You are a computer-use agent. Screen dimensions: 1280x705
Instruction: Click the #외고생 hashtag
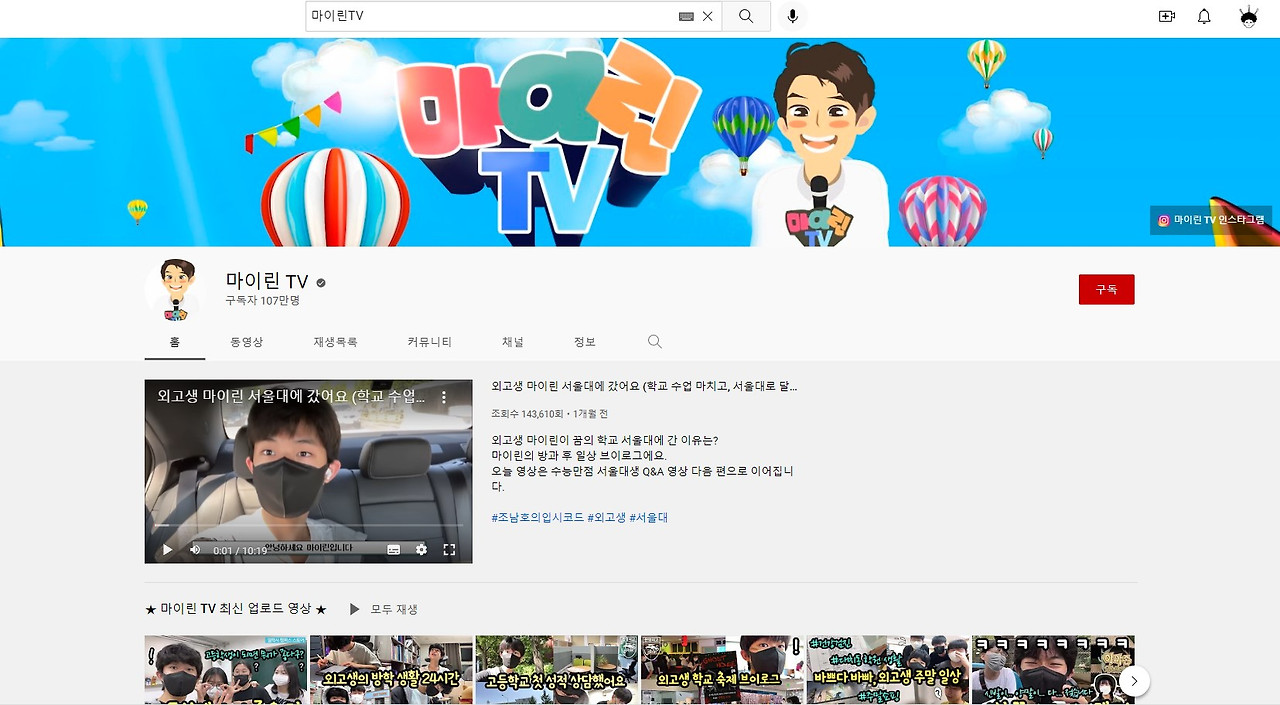click(x=606, y=518)
